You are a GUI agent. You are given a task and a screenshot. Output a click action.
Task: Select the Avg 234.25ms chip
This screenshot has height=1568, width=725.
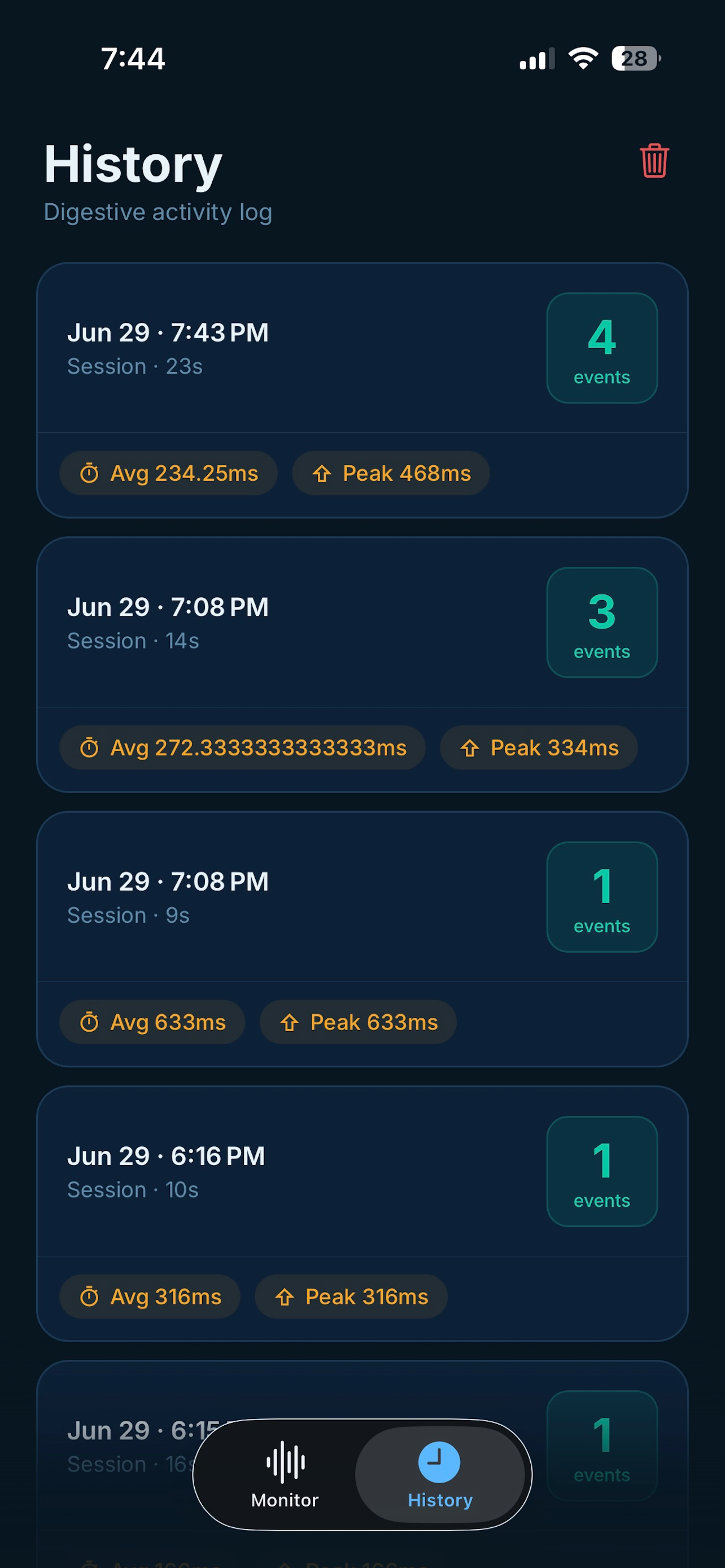click(x=169, y=473)
